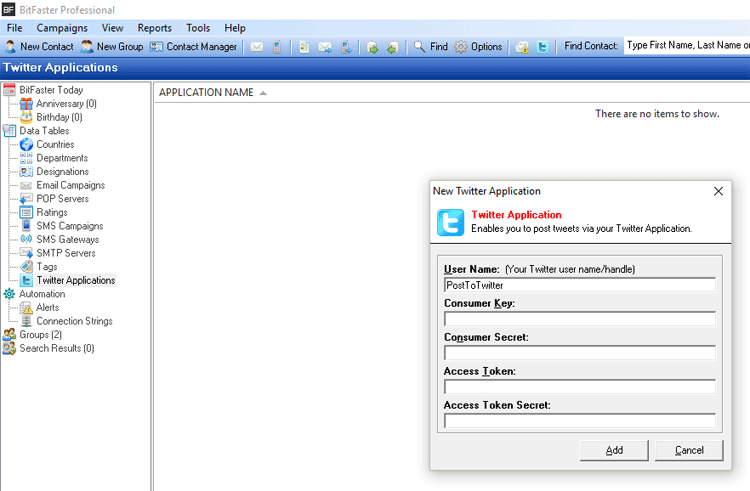This screenshot has height=491, width=750.
Task: Click the mobile phone SMS icon in toolbar
Action: tap(277, 47)
